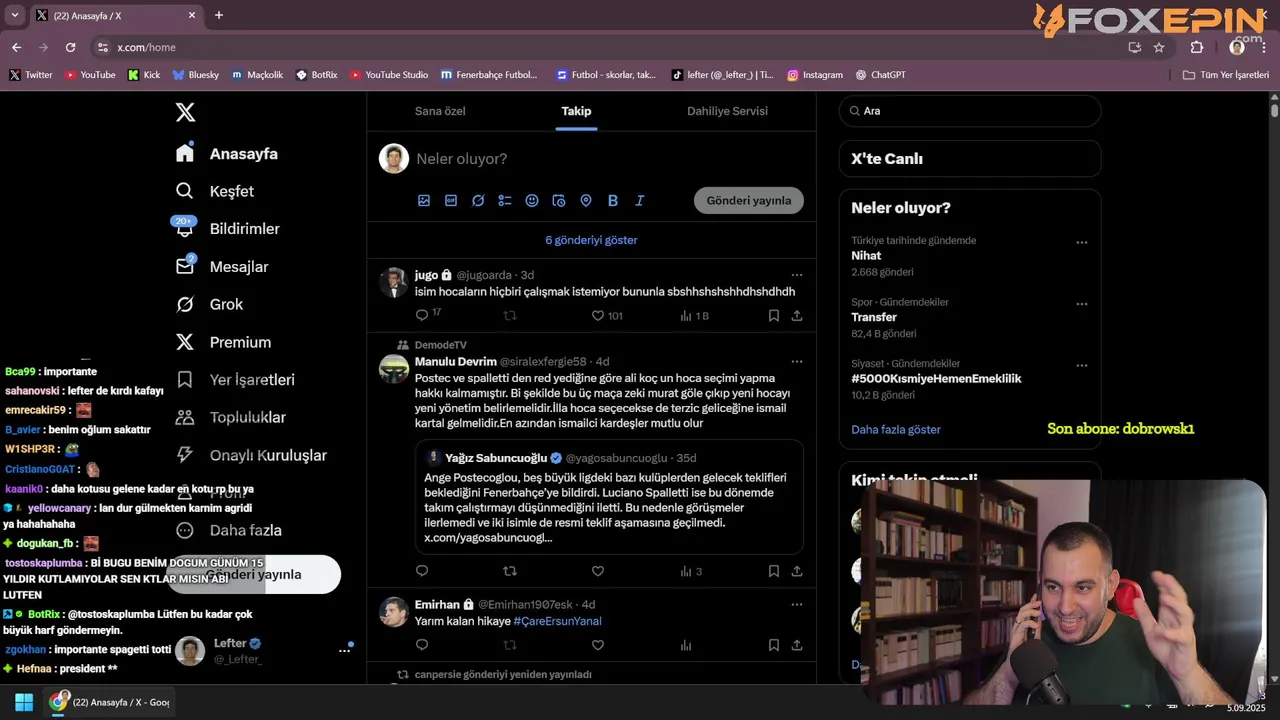Open Bildirimler notifications
Screen dimensions: 1280x720
(x=227, y=229)
